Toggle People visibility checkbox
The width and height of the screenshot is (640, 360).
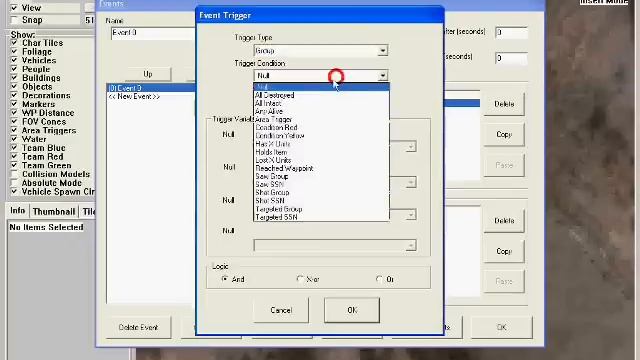[14, 69]
